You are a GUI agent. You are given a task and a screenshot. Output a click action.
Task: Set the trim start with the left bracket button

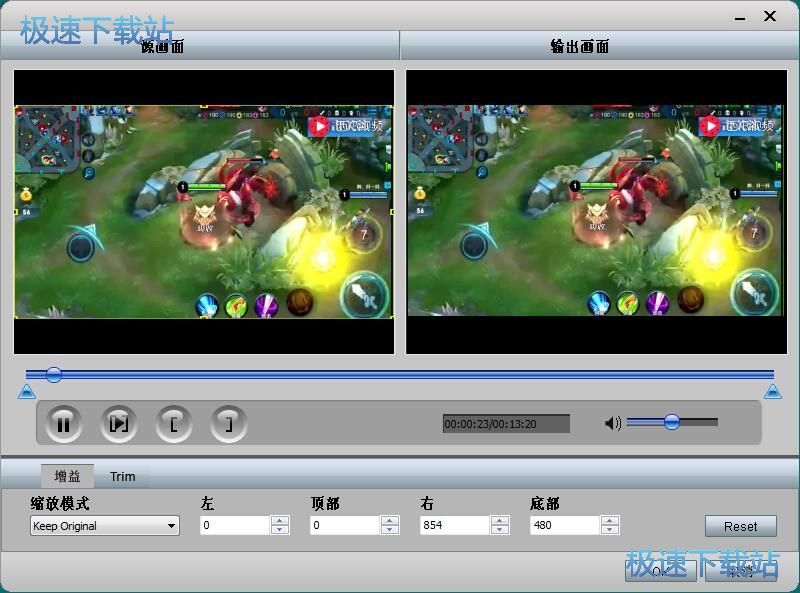tap(174, 424)
